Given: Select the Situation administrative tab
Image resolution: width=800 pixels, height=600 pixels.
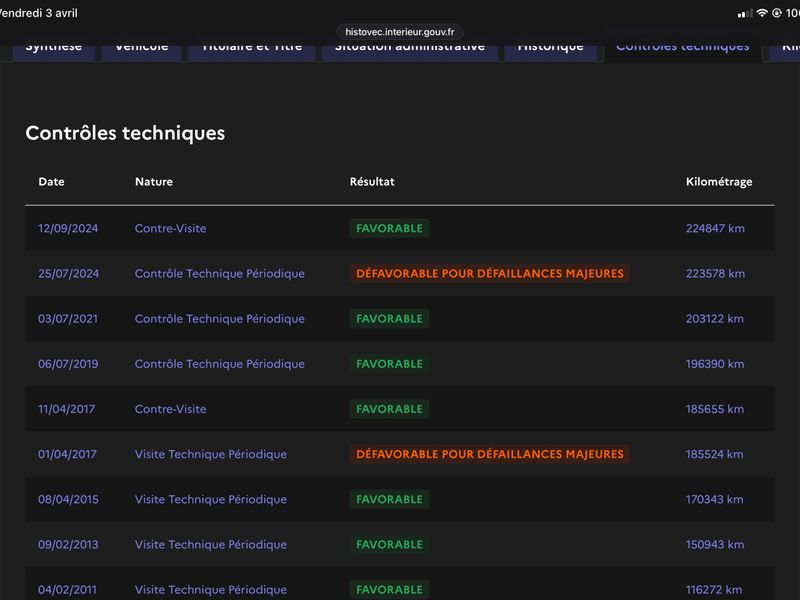Looking at the screenshot, I should point(410,51).
